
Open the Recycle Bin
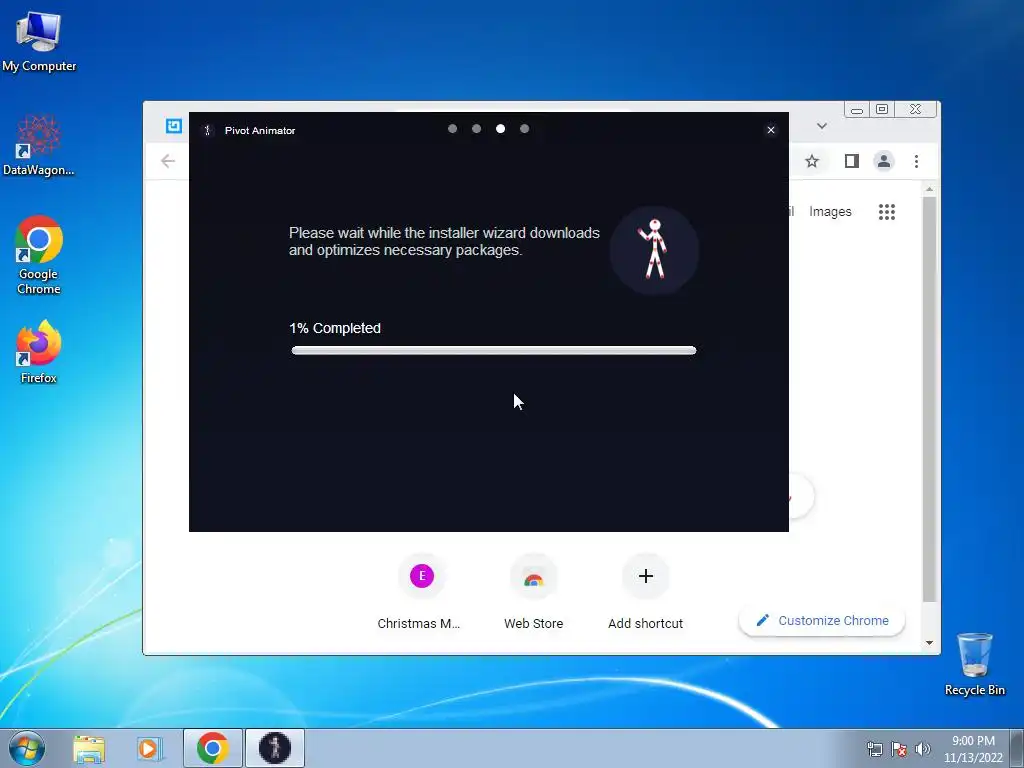974,664
